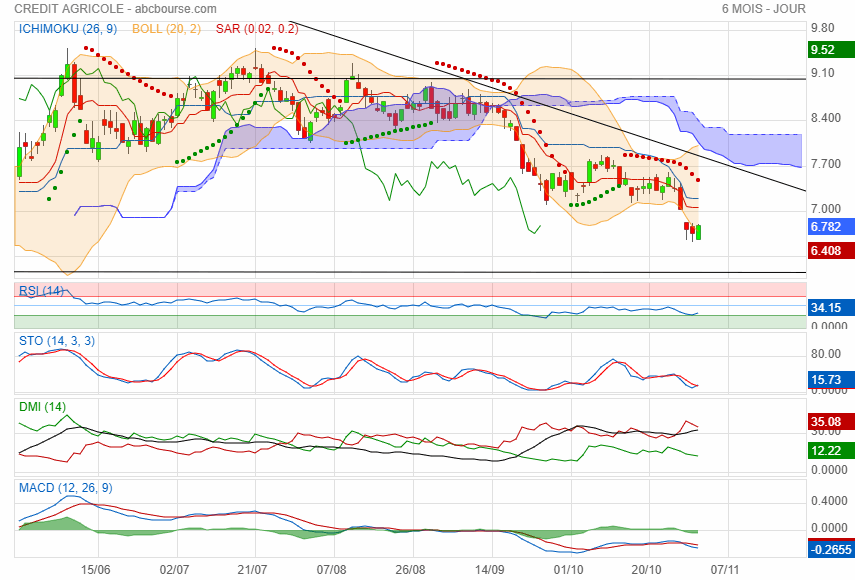Select the blue 6.782 price tag
855x580 pixels.
click(x=831, y=227)
